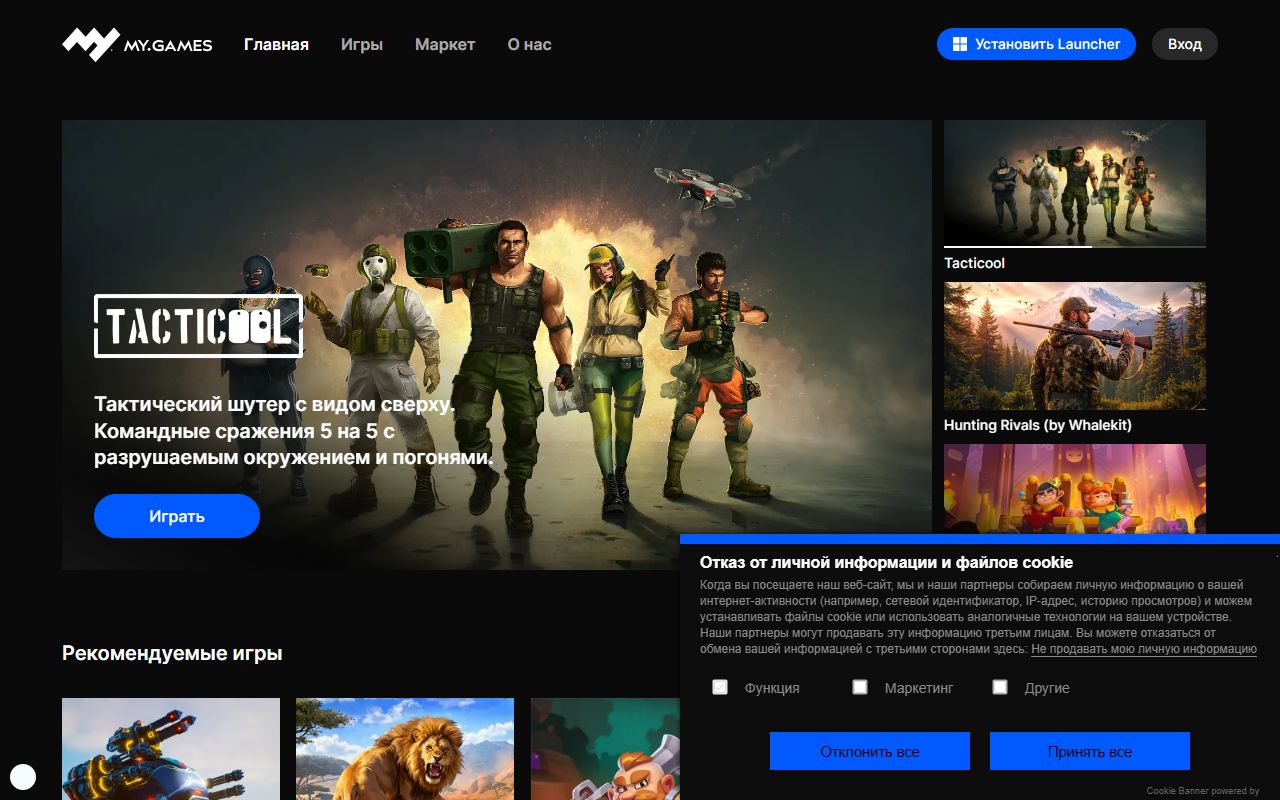Click the MY.GAMES logo

(137, 44)
